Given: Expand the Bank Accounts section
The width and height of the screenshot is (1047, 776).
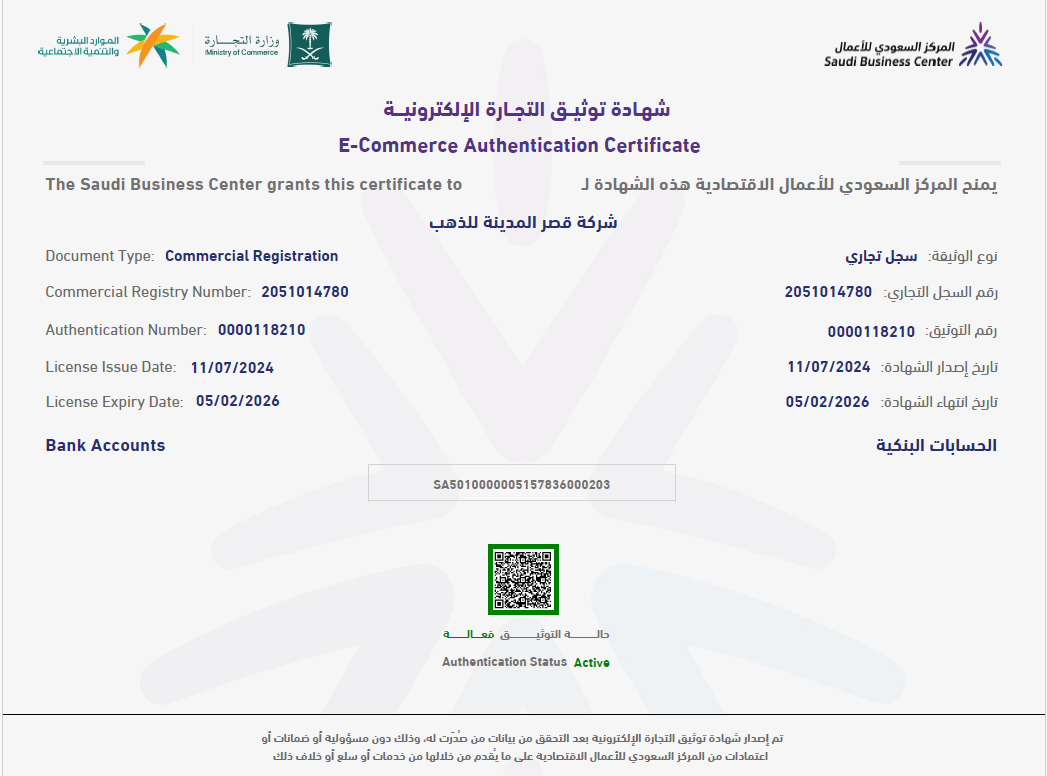Looking at the screenshot, I should (105, 445).
